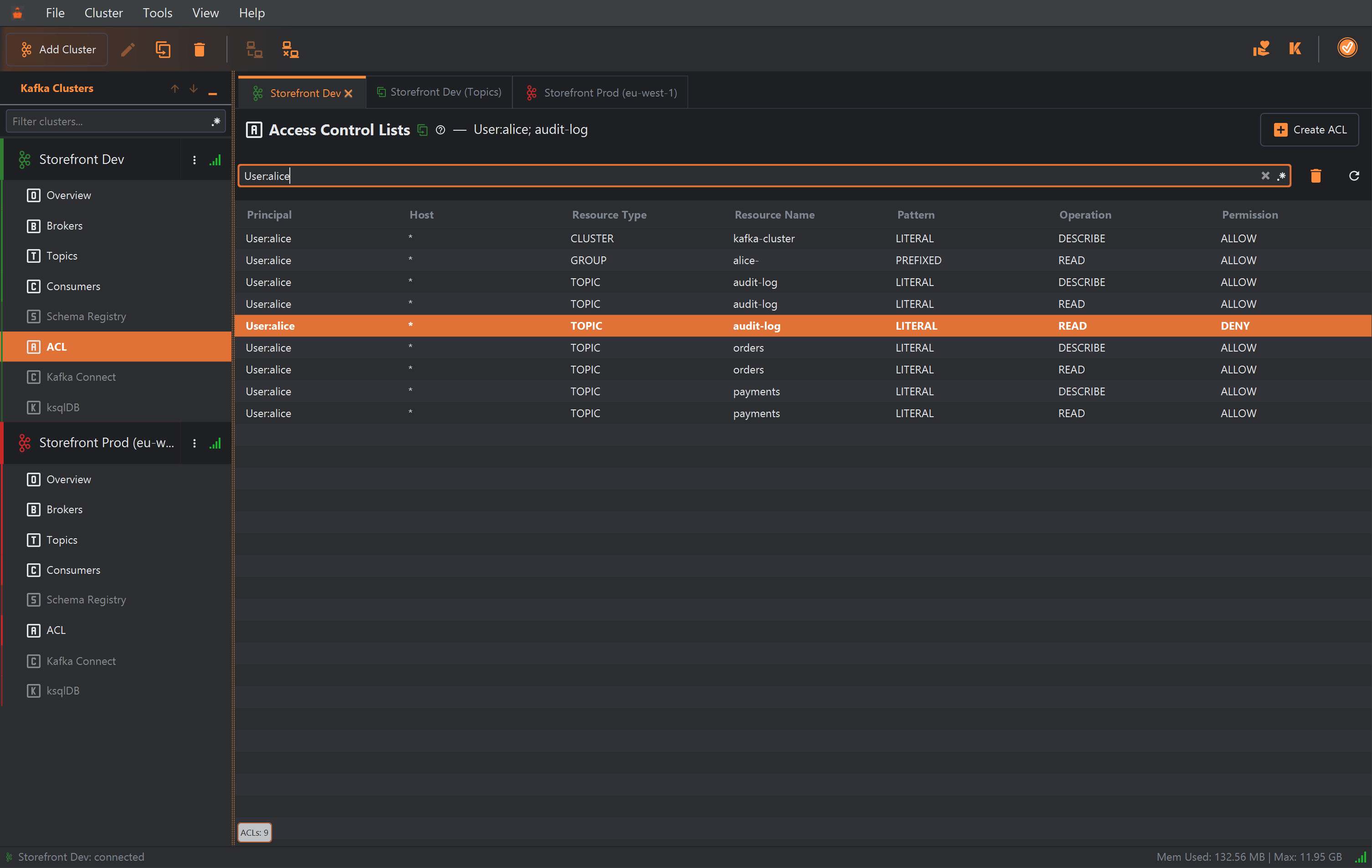Click the Add Cluster button
The width and height of the screenshot is (1372, 868).
[57, 50]
